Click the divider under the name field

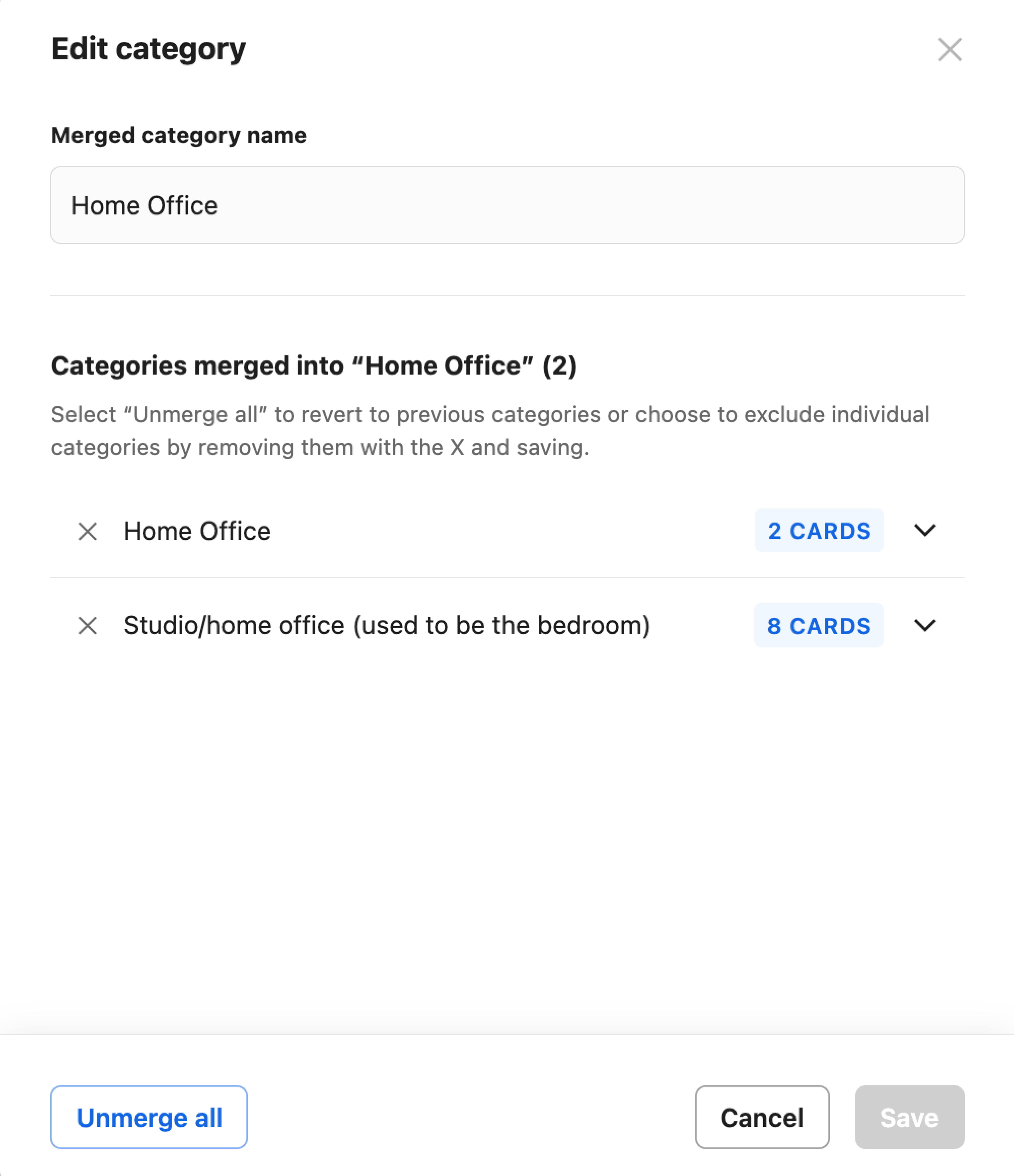pos(507,295)
